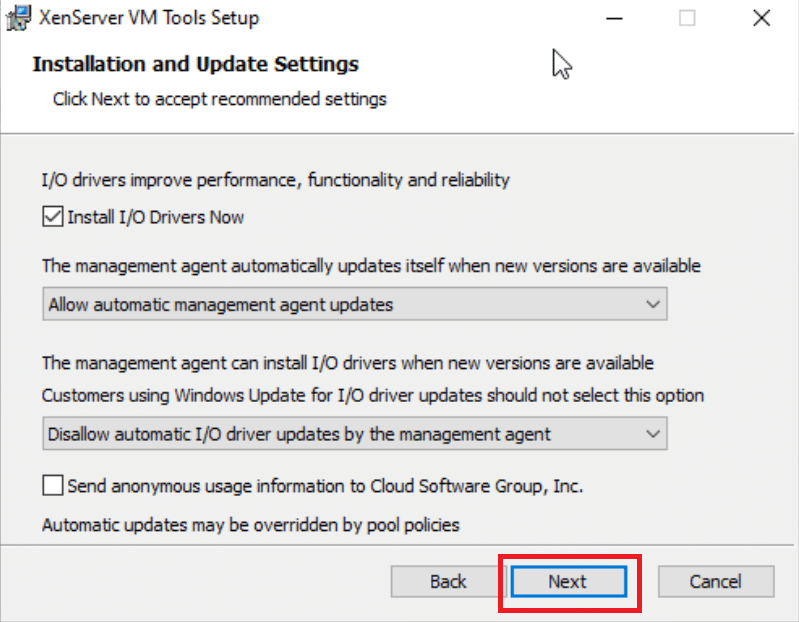The image size is (799, 622).
Task: Uncheck the Install I/O Drivers Now checkbox
Action: (52, 216)
